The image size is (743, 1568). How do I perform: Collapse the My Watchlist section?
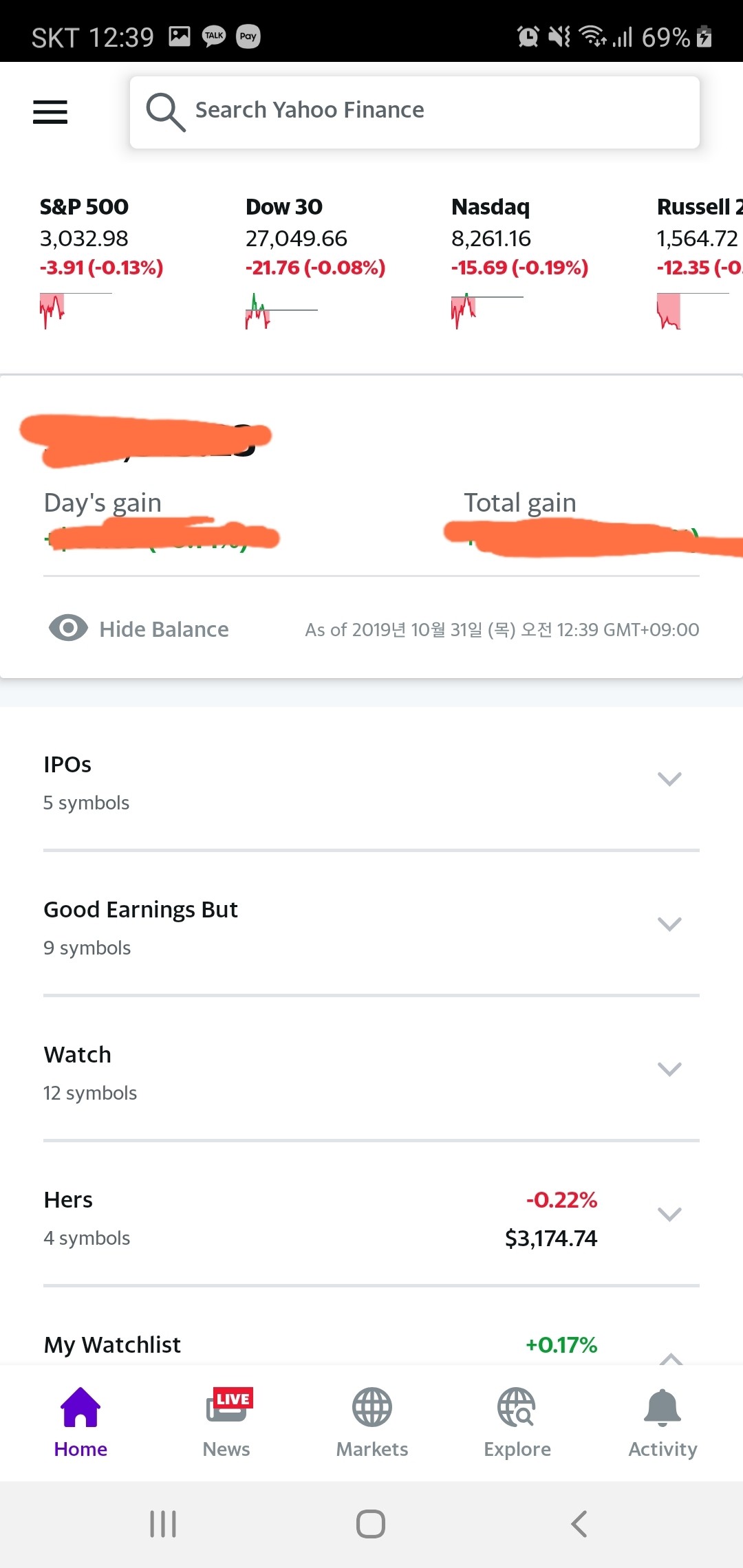click(670, 1358)
